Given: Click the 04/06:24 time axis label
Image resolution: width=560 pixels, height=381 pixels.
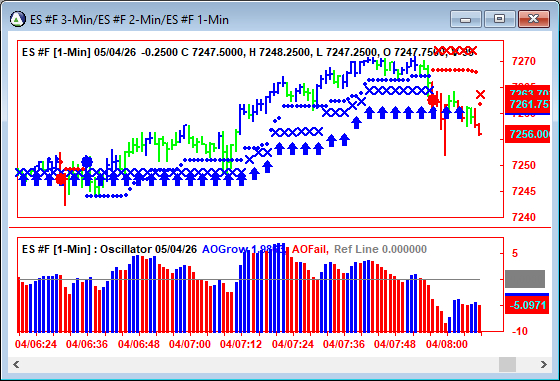Looking at the screenshot, I should [x=36, y=344].
